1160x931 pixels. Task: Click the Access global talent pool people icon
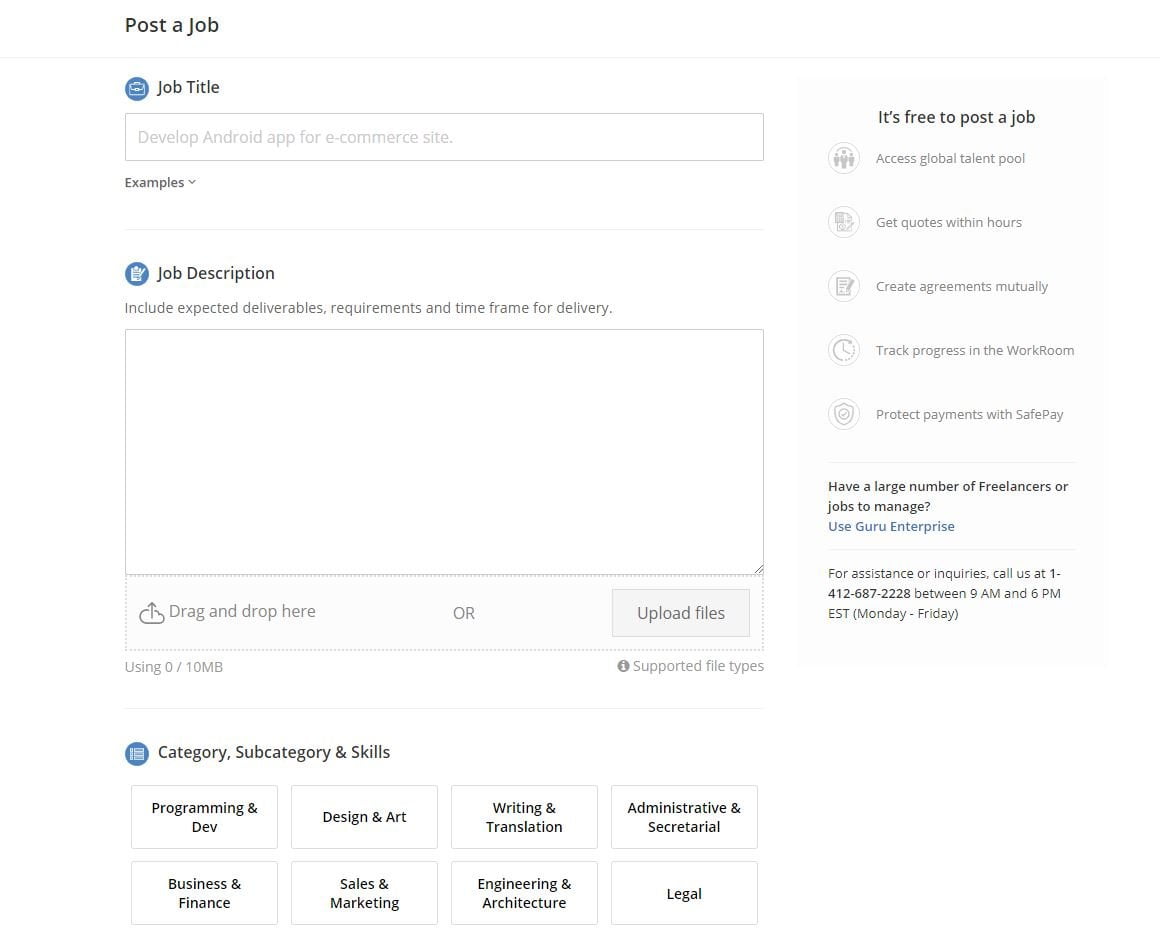(x=843, y=158)
